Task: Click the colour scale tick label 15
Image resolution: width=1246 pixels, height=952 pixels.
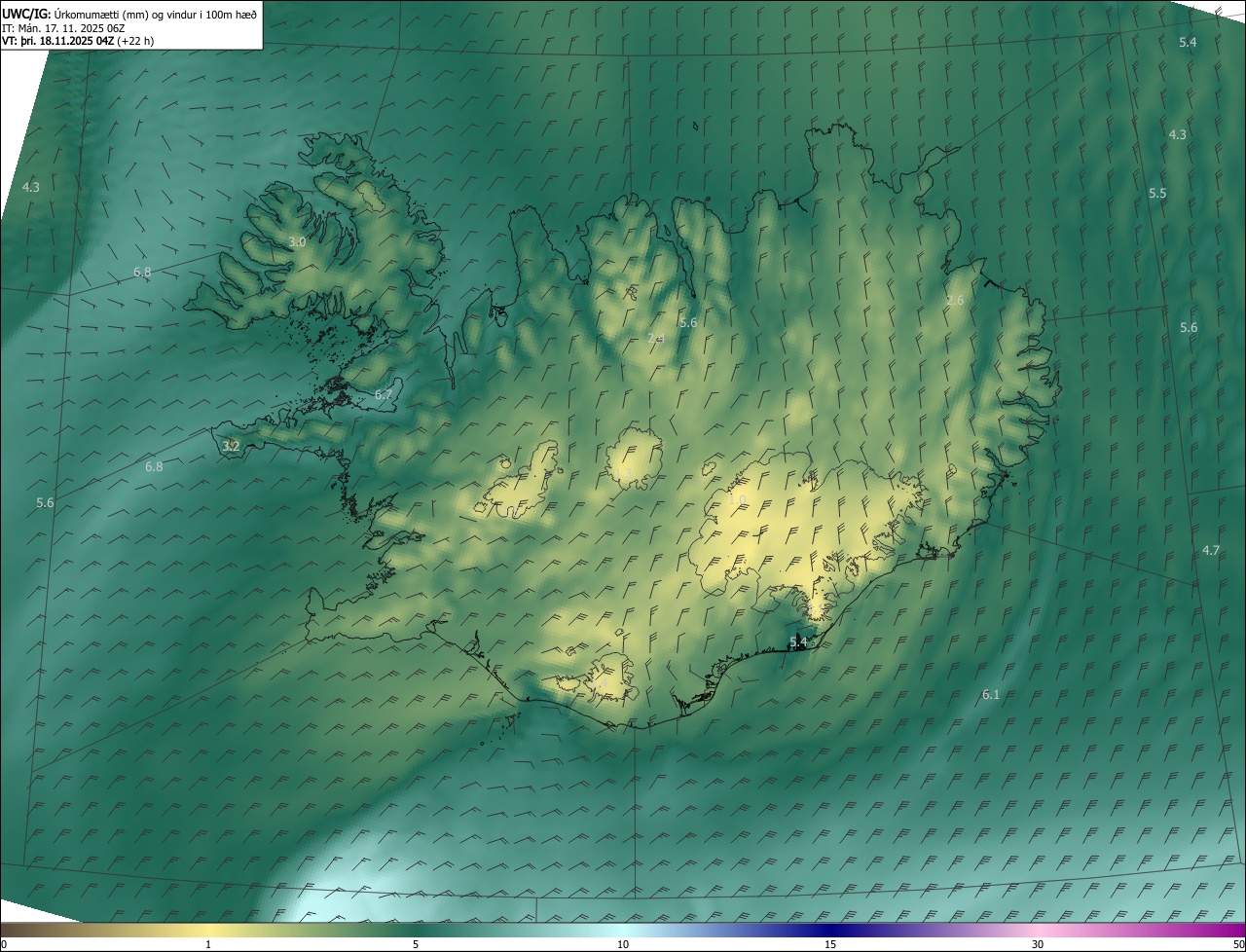Action: tap(830, 944)
